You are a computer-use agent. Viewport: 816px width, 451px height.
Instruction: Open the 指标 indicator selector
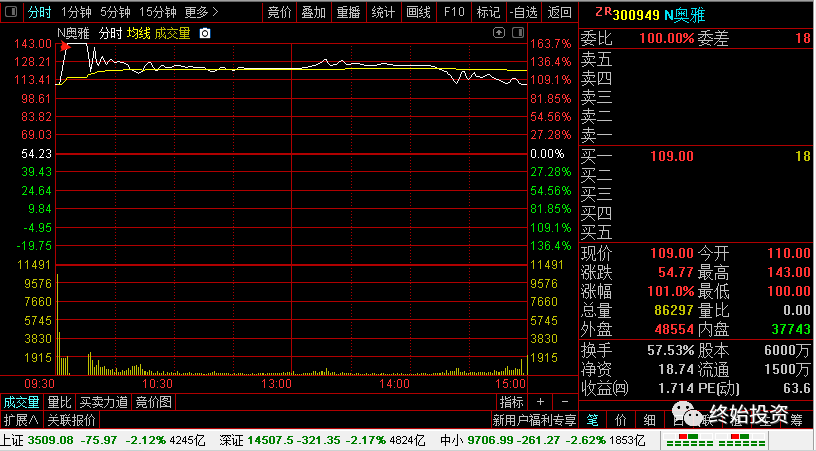[511, 402]
